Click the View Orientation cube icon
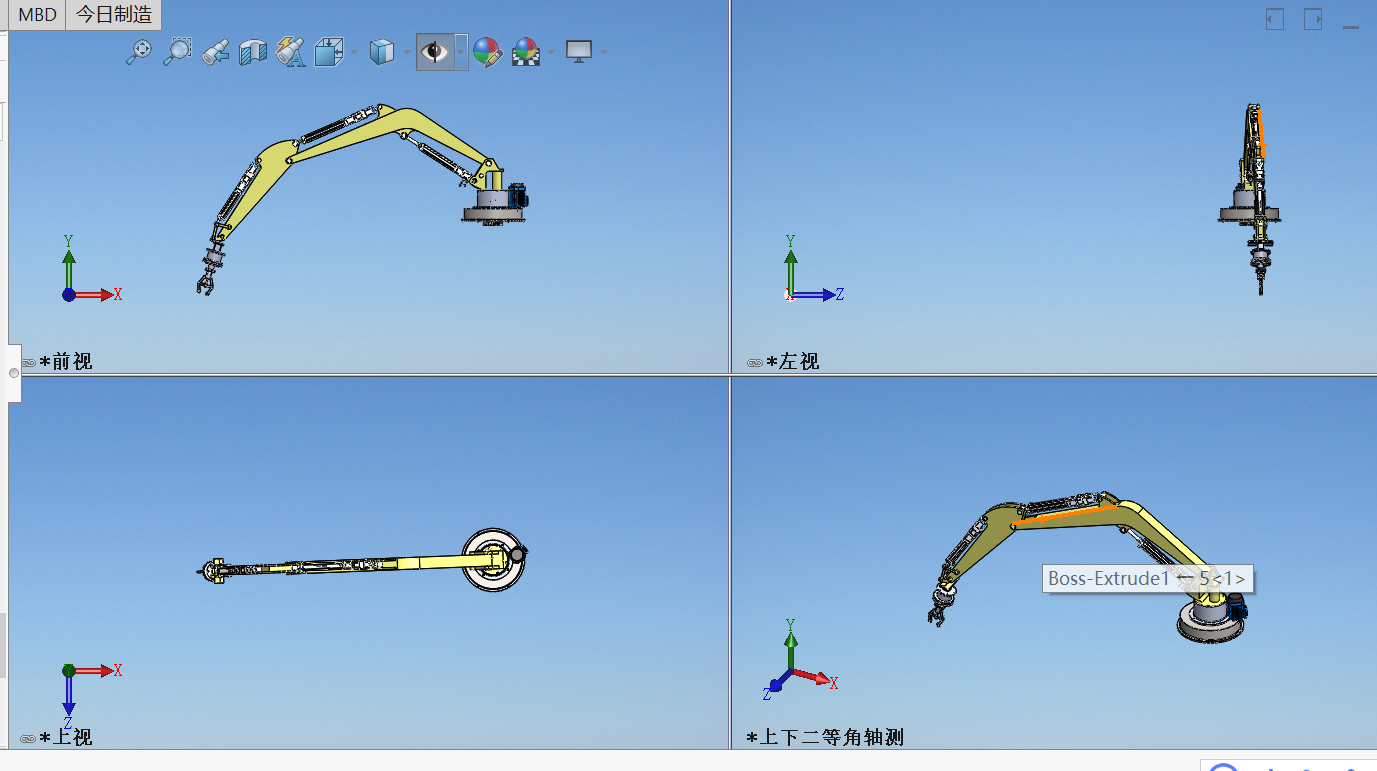Viewport: 1377px width, 771px height. pos(328,51)
